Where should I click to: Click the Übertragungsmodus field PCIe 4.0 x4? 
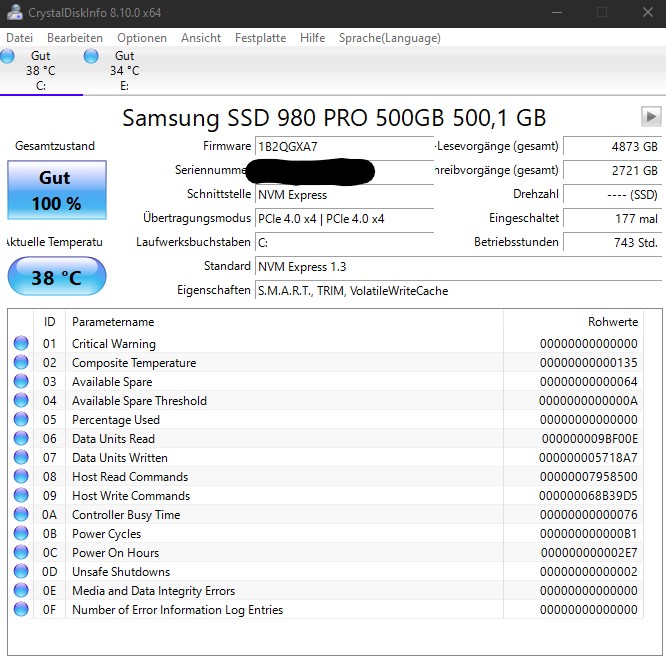point(344,218)
